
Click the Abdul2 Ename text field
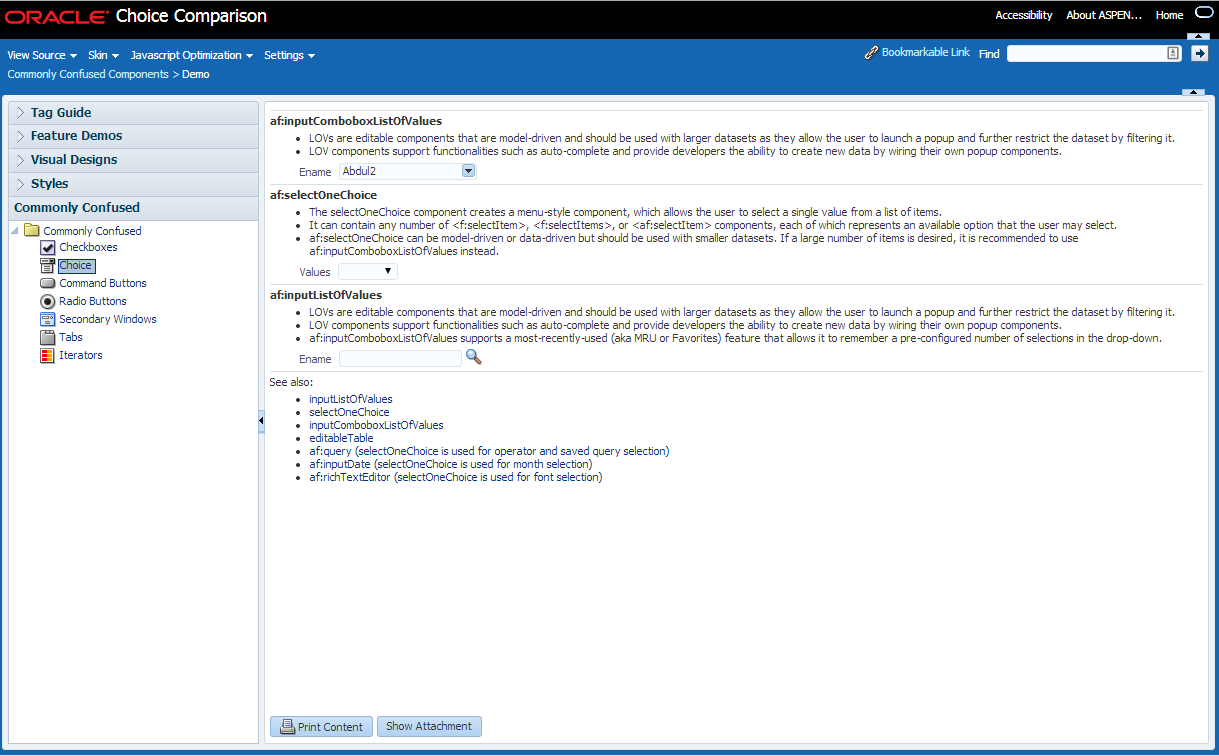[x=400, y=172]
